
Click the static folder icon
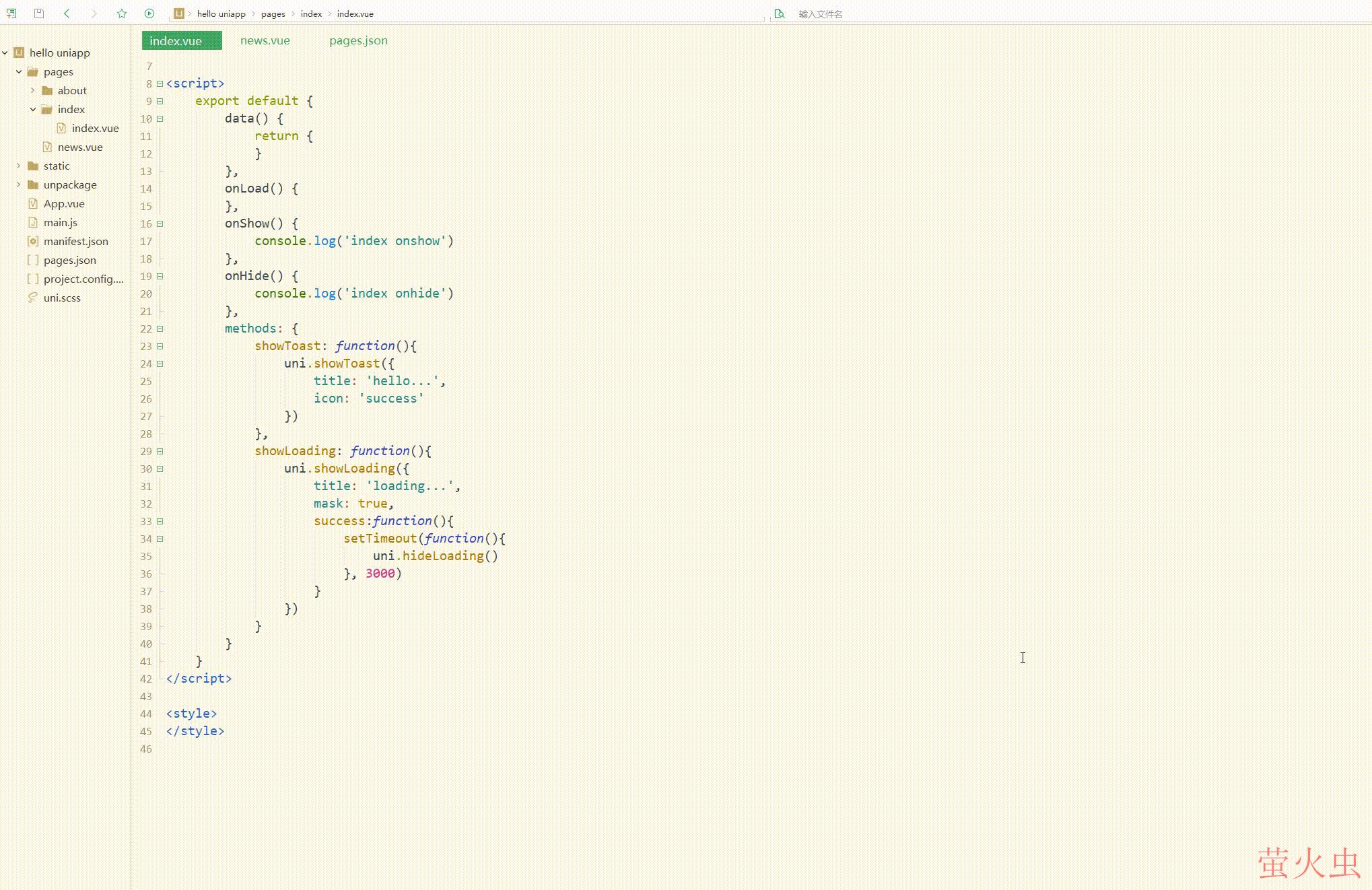(x=33, y=166)
